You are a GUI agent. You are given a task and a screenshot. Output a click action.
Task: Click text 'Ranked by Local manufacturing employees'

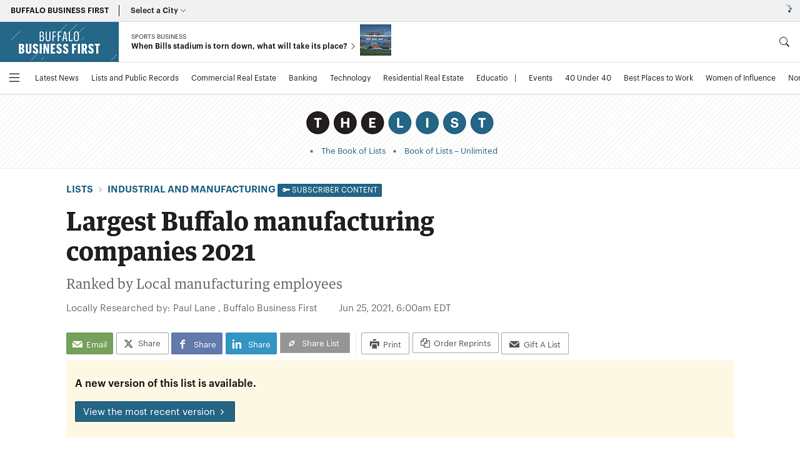tap(204, 284)
